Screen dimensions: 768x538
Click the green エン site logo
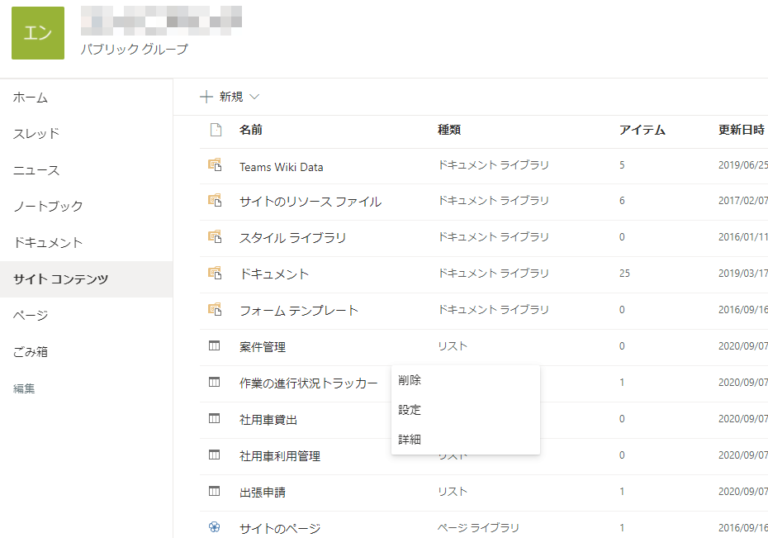38,33
